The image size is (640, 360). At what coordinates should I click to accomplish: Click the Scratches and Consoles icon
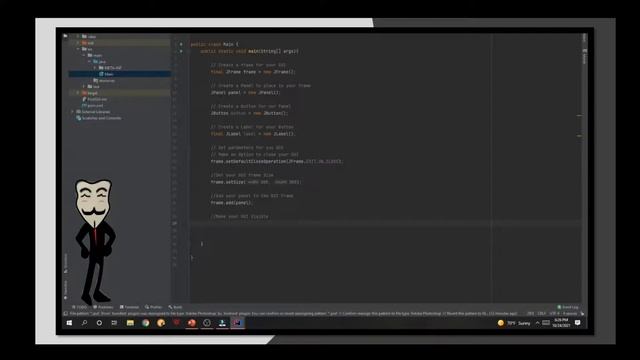coord(78,118)
